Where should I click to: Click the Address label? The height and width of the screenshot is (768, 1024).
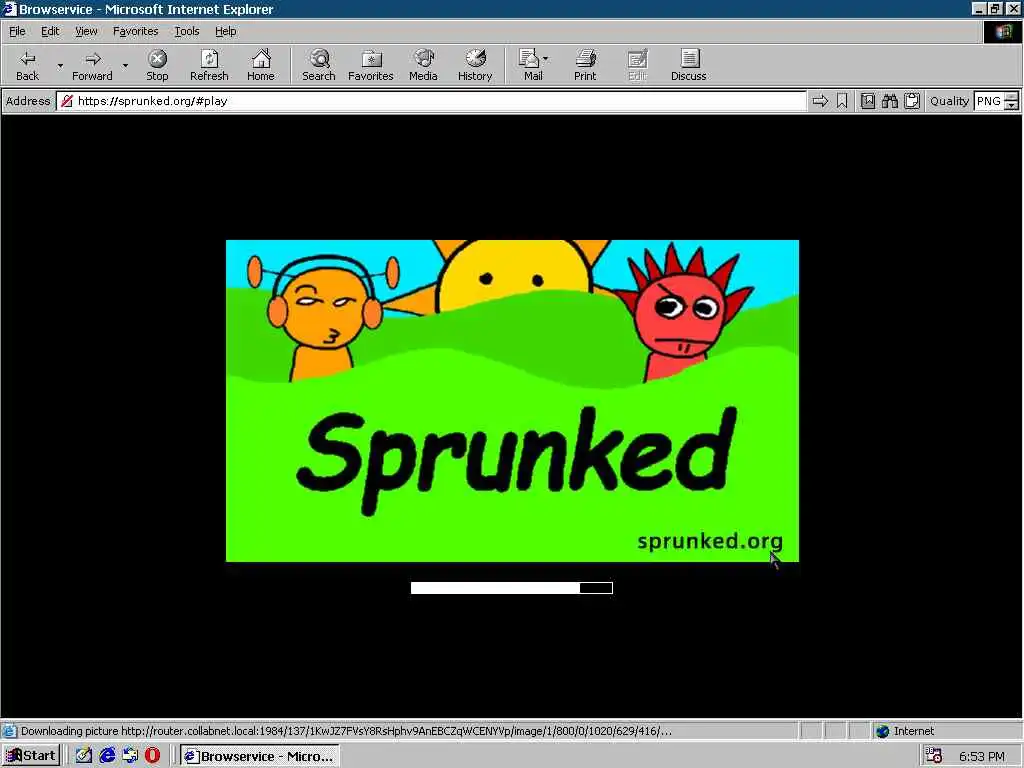(x=28, y=101)
